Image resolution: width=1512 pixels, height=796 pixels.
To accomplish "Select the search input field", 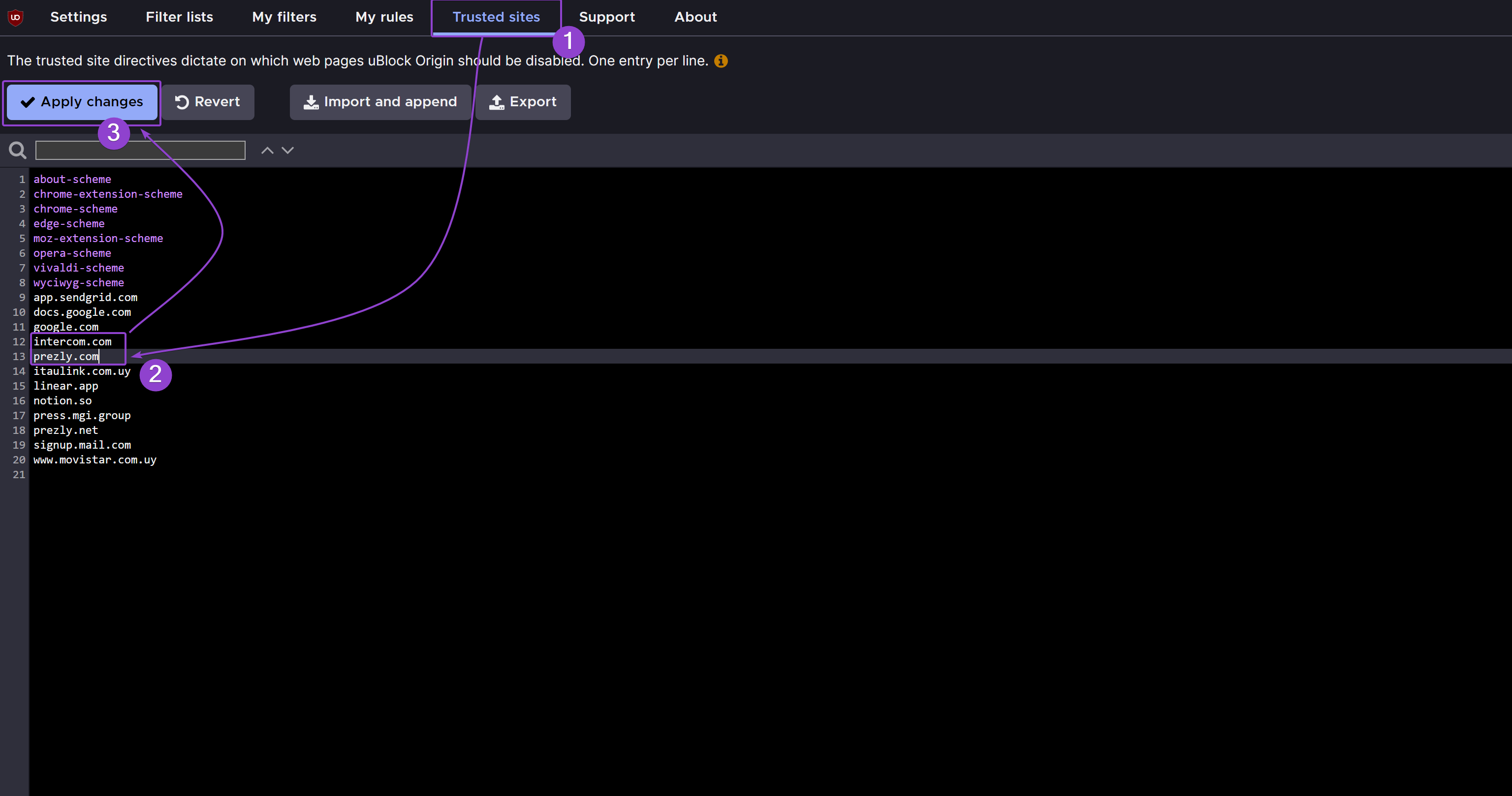I will click(x=140, y=151).
